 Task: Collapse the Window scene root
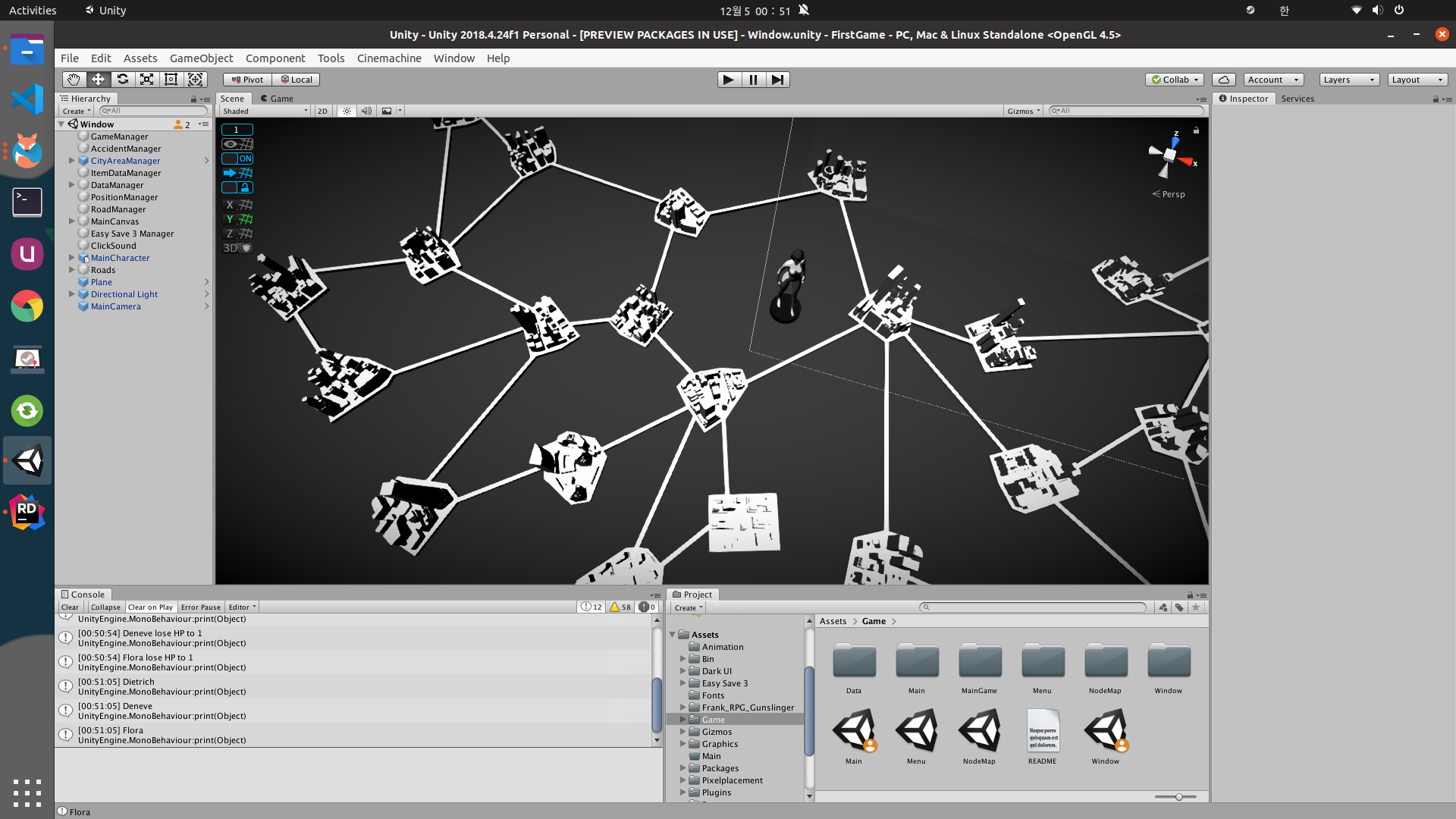coord(61,124)
